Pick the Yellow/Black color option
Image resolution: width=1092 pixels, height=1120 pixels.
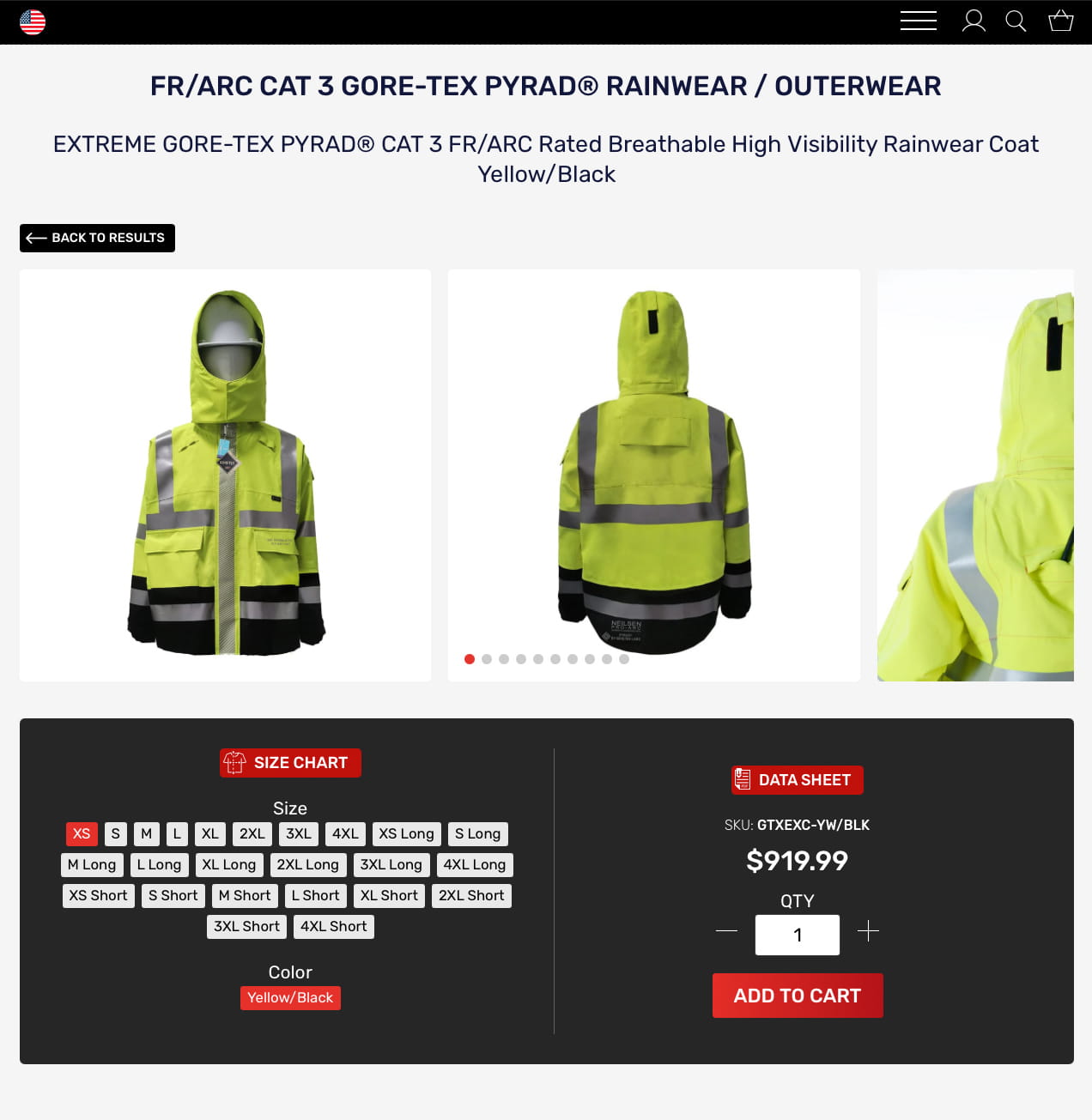tap(290, 998)
